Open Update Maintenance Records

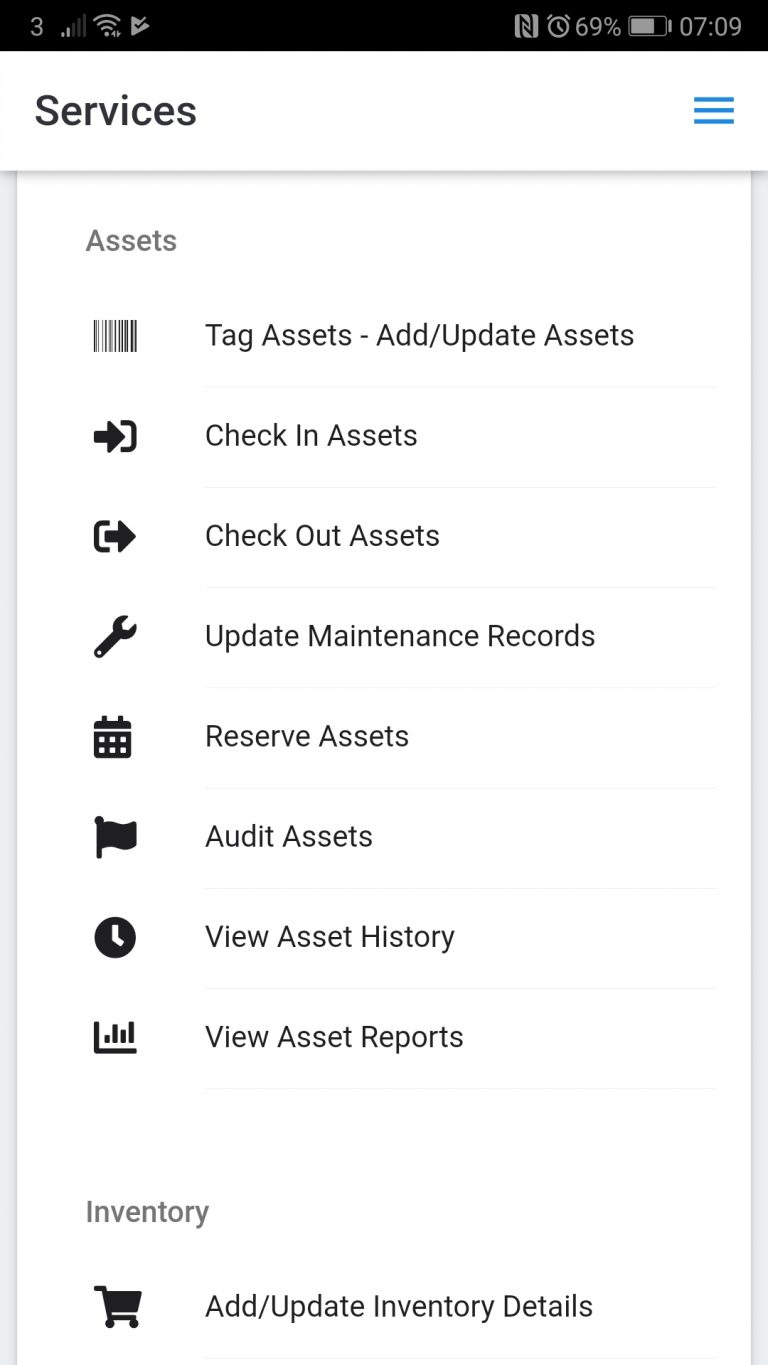[x=400, y=637]
